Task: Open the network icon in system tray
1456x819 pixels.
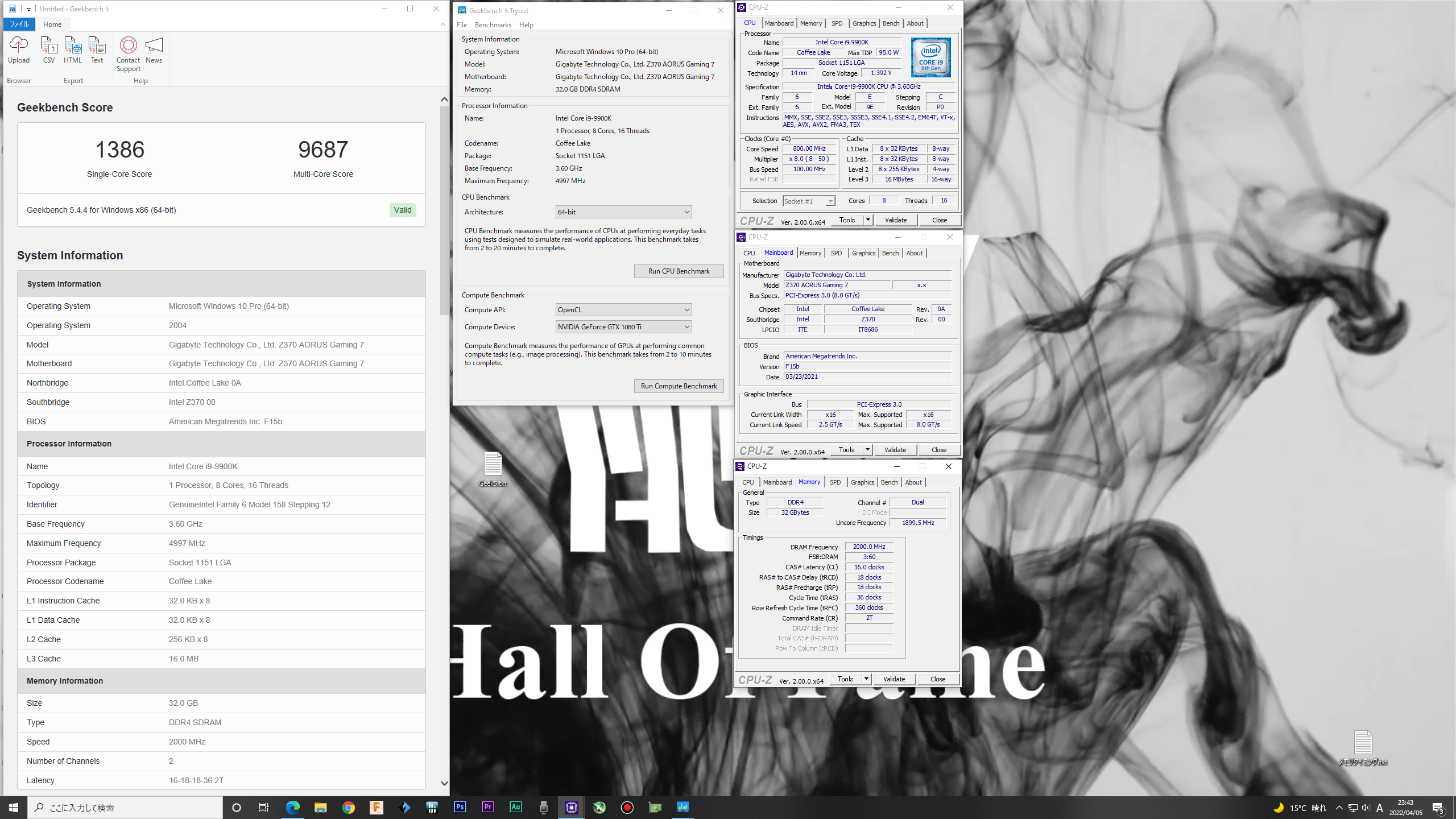Action: pyautogui.click(x=1353, y=808)
